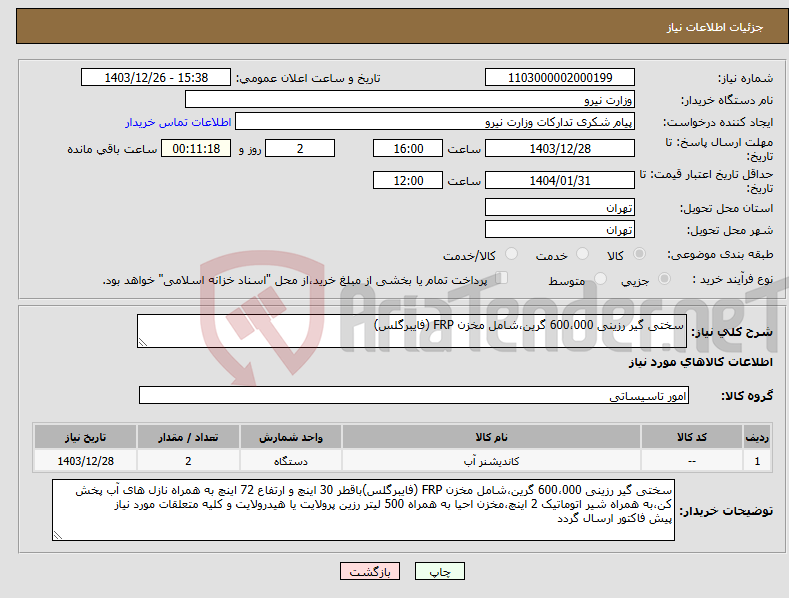Click the تعداد / مقدار column header
The image size is (789, 598).
pos(188,437)
